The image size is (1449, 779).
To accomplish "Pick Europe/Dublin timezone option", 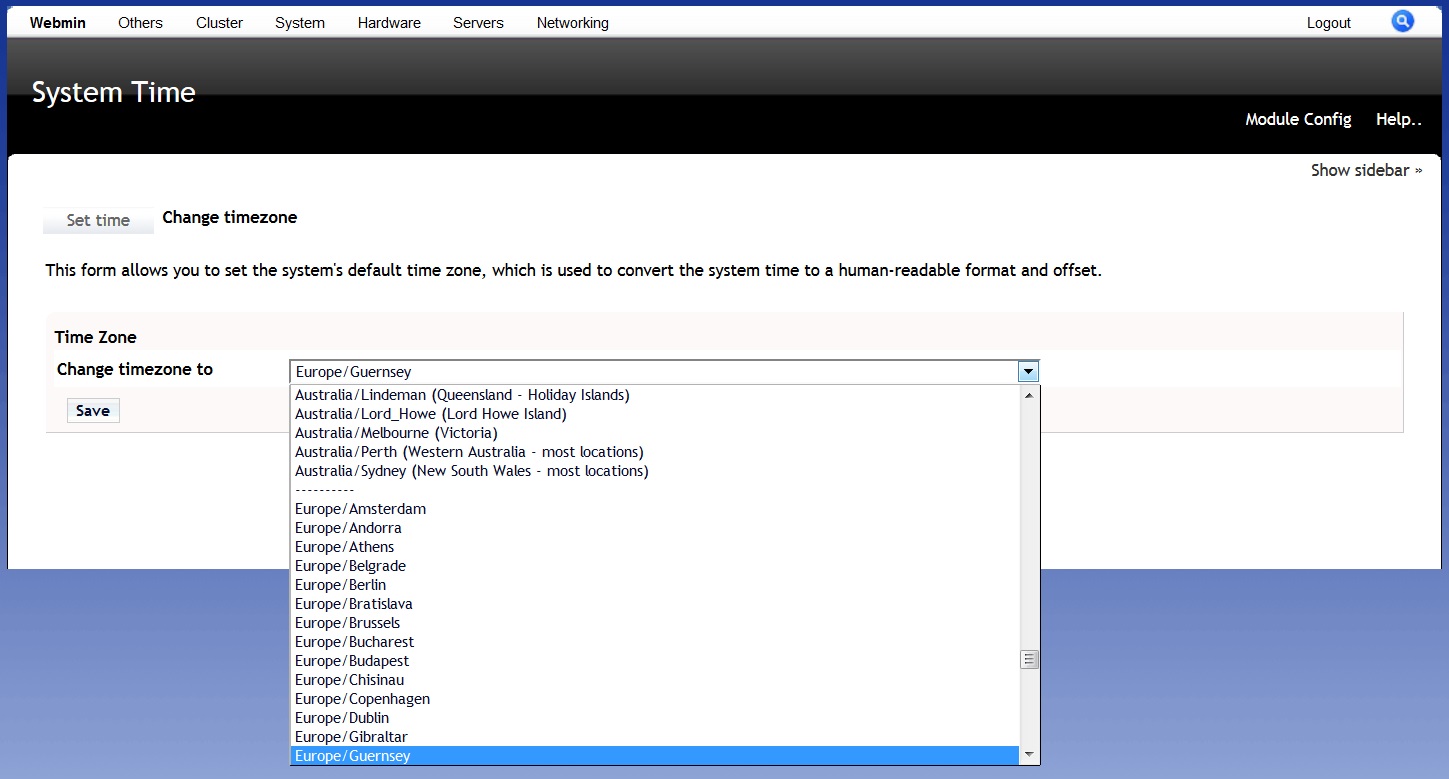I will pos(342,718).
